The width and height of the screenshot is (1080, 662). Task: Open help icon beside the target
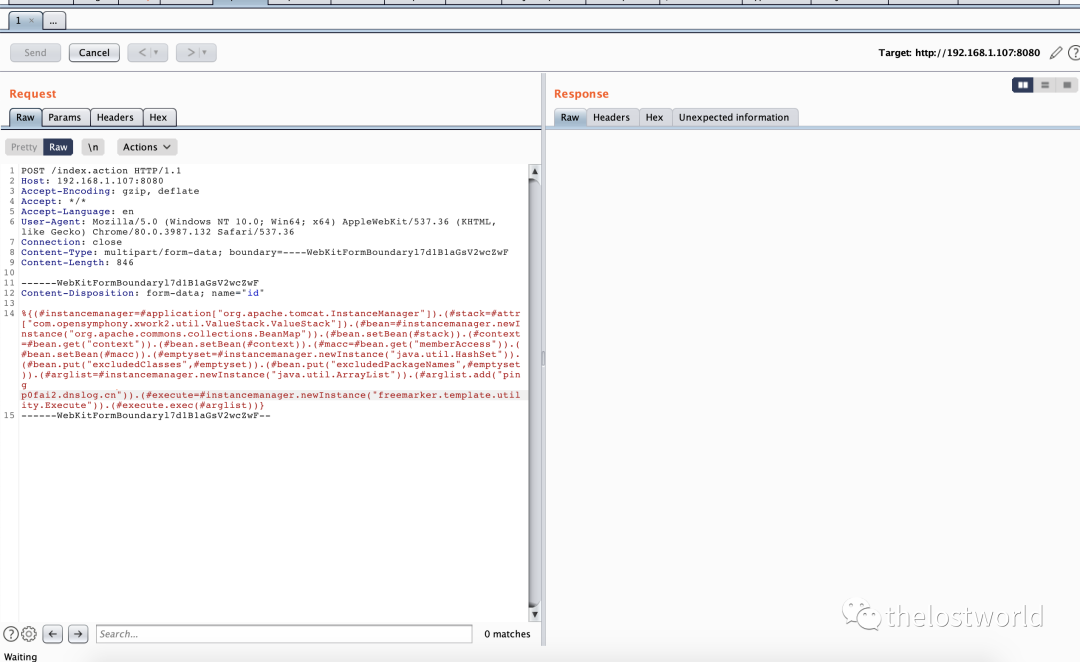pyautogui.click(x=1073, y=53)
